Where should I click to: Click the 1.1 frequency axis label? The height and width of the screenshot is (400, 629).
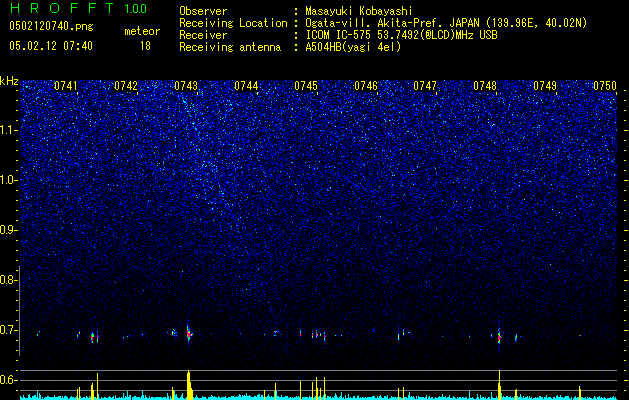[8, 130]
